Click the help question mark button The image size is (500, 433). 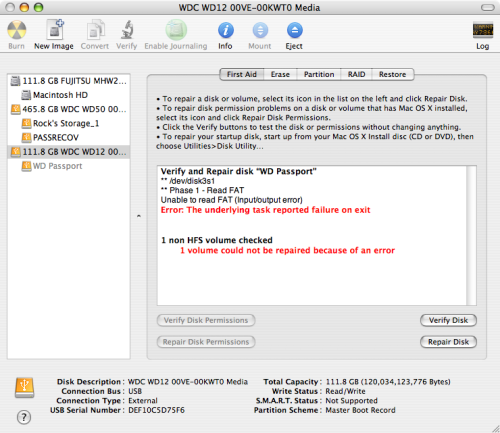(24, 417)
